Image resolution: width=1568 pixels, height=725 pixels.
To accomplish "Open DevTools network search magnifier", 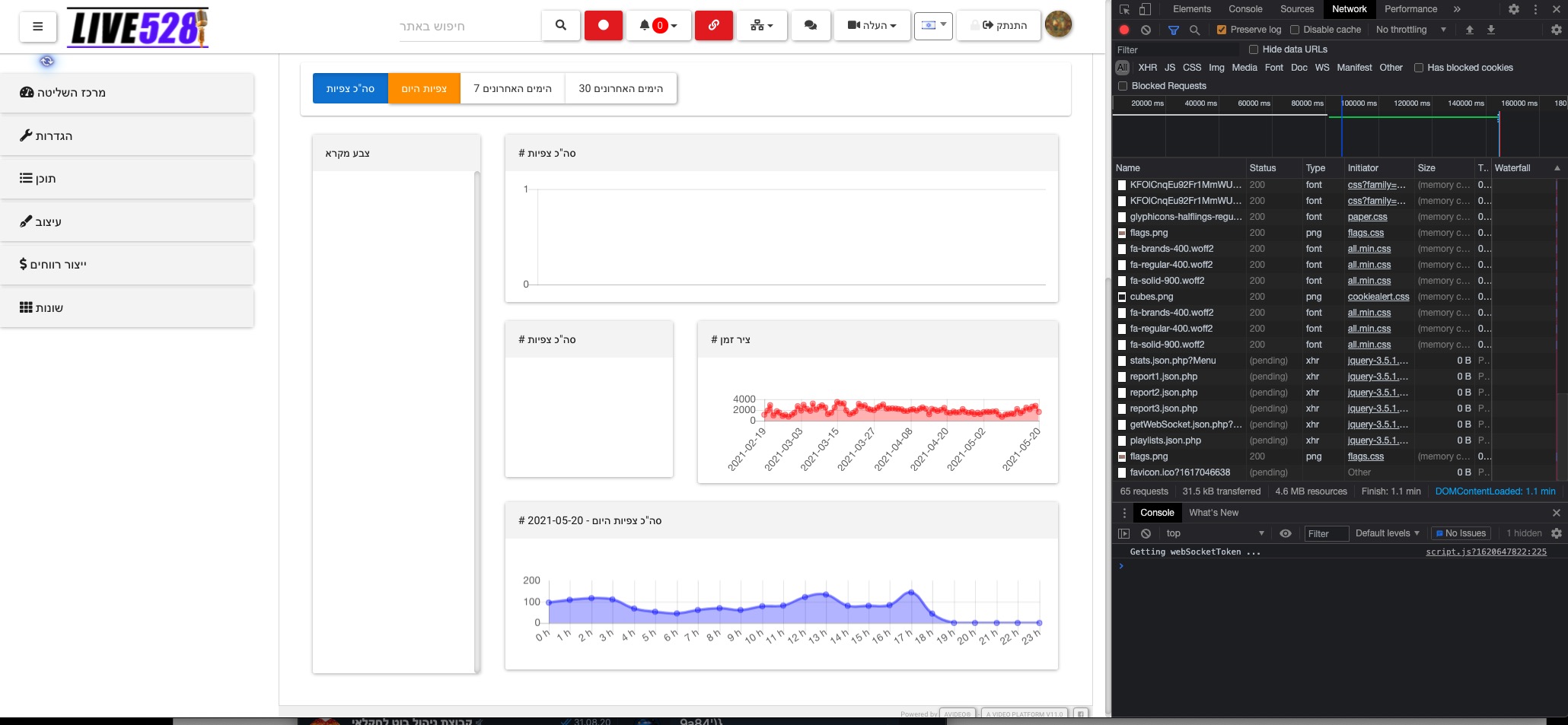I will (x=1195, y=30).
